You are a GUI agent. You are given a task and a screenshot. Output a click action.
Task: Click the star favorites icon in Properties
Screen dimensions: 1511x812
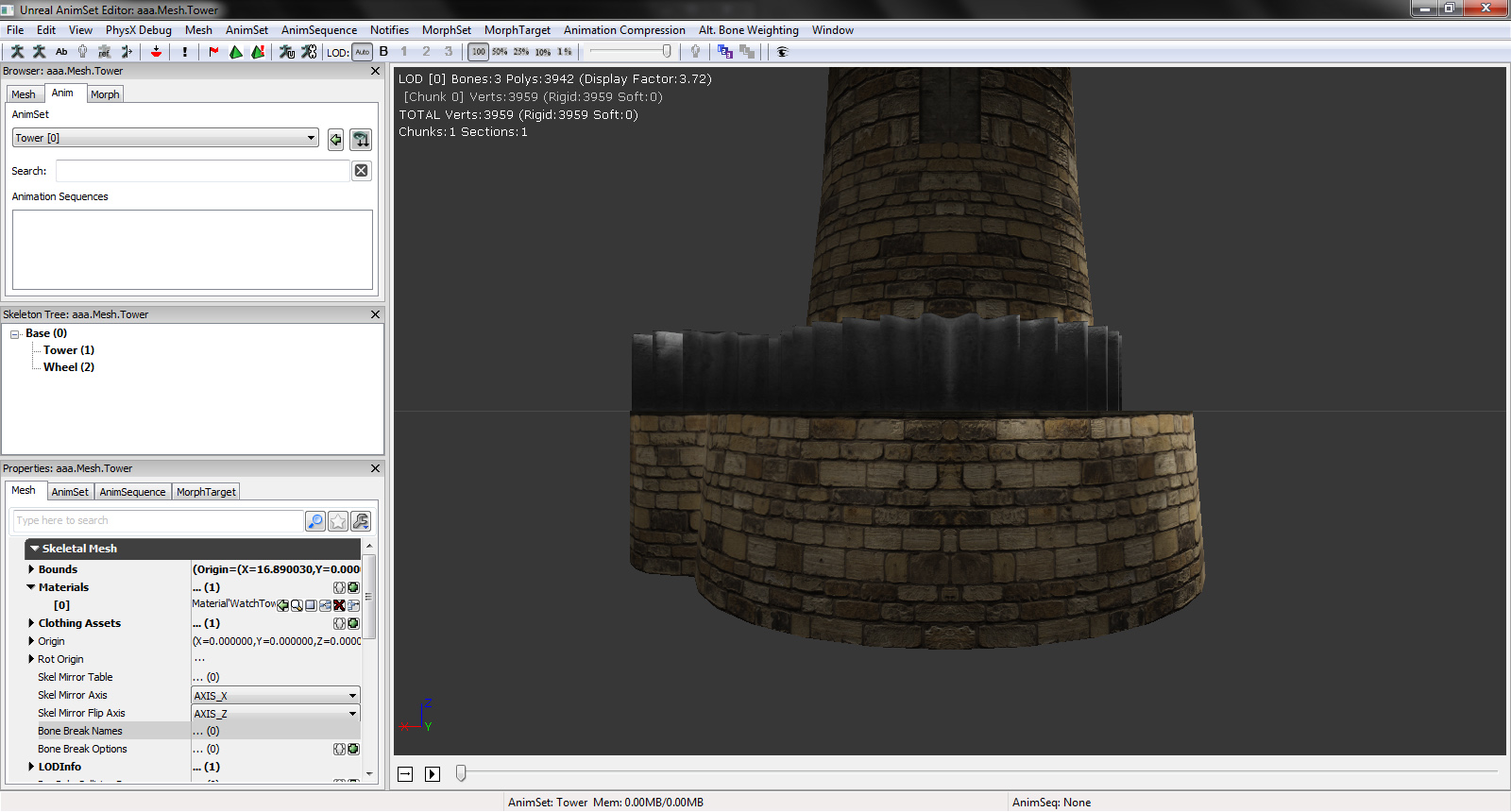338,521
